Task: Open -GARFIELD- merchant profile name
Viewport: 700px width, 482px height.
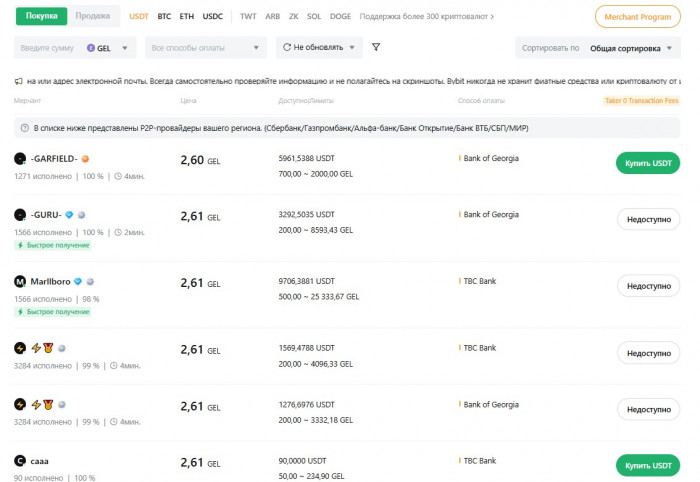Action: click(54, 158)
